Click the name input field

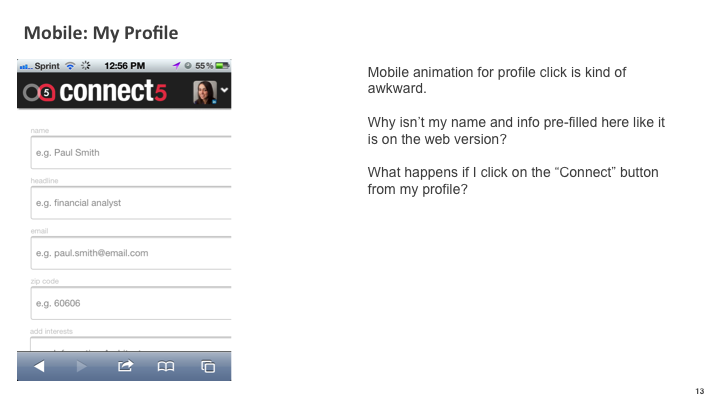click(131, 152)
